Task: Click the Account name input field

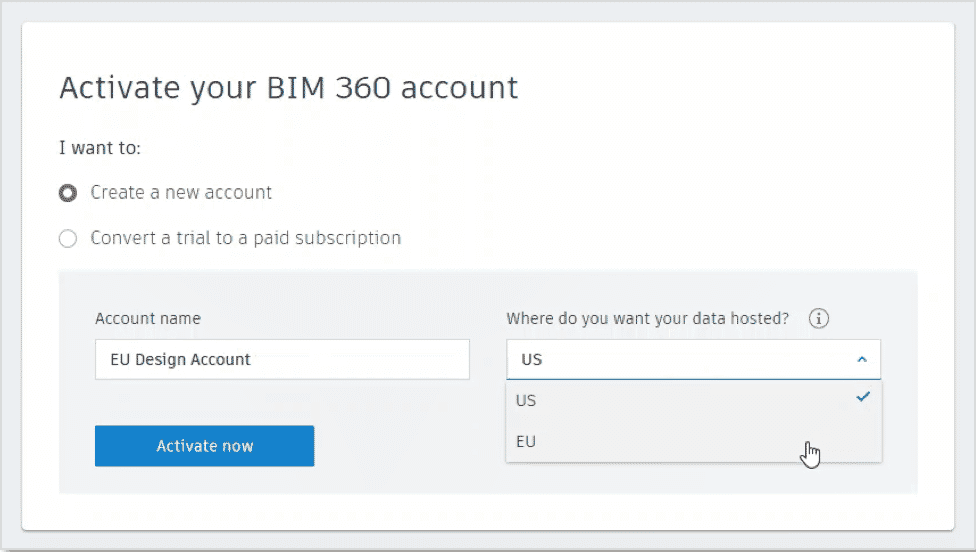Action: (282, 359)
